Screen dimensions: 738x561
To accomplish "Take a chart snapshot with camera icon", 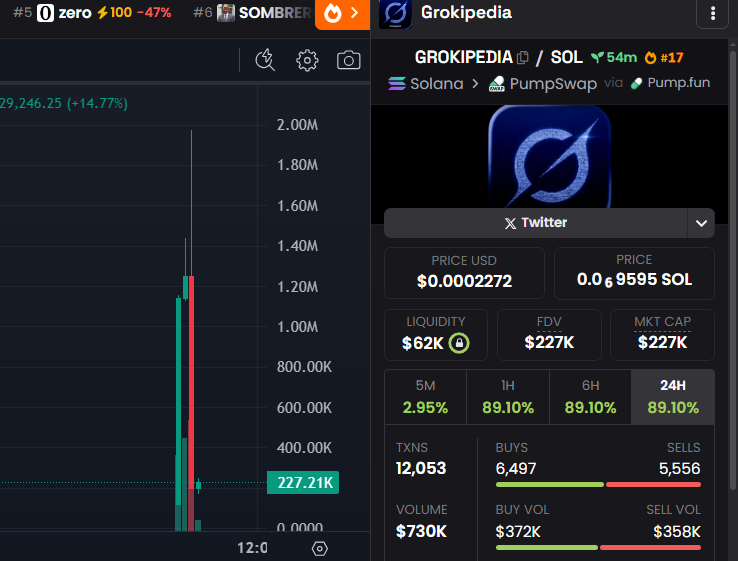I will point(348,60).
